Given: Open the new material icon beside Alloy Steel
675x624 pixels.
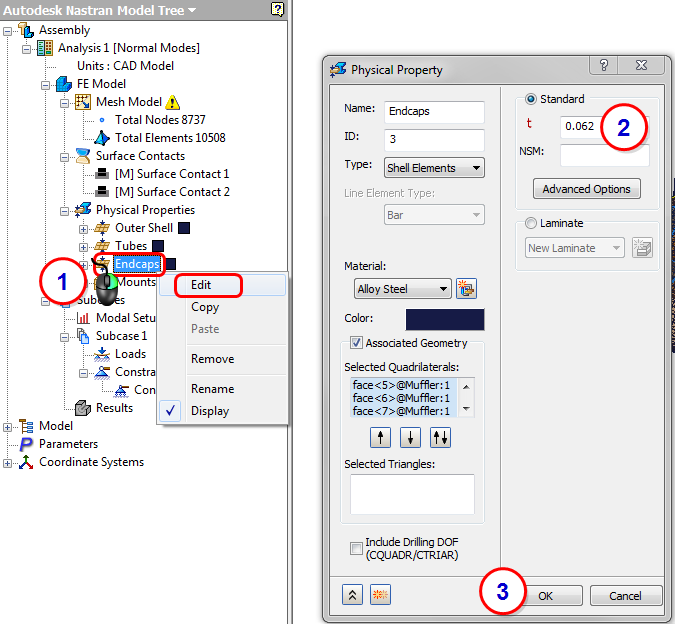Looking at the screenshot, I should [466, 289].
